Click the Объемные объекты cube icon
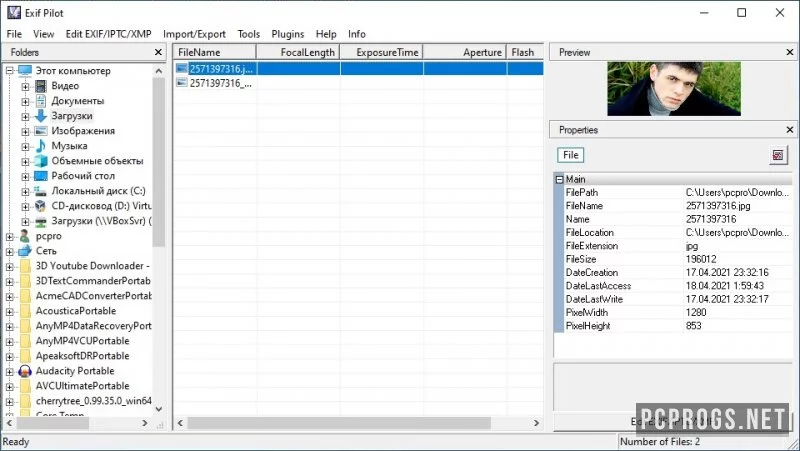Screen dimensions: 800x451 coord(41,161)
